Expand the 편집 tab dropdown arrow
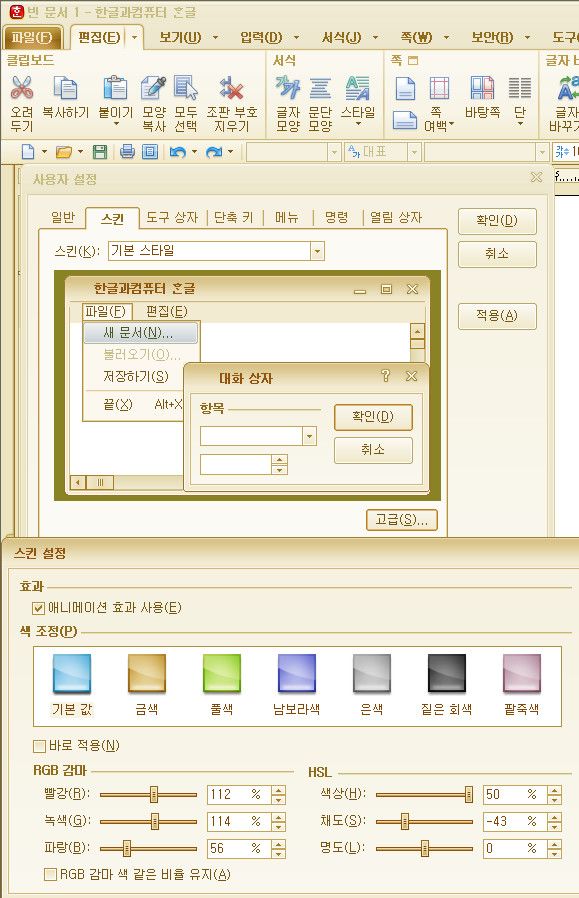Viewport: 579px width, 898px height. [x=135, y=38]
